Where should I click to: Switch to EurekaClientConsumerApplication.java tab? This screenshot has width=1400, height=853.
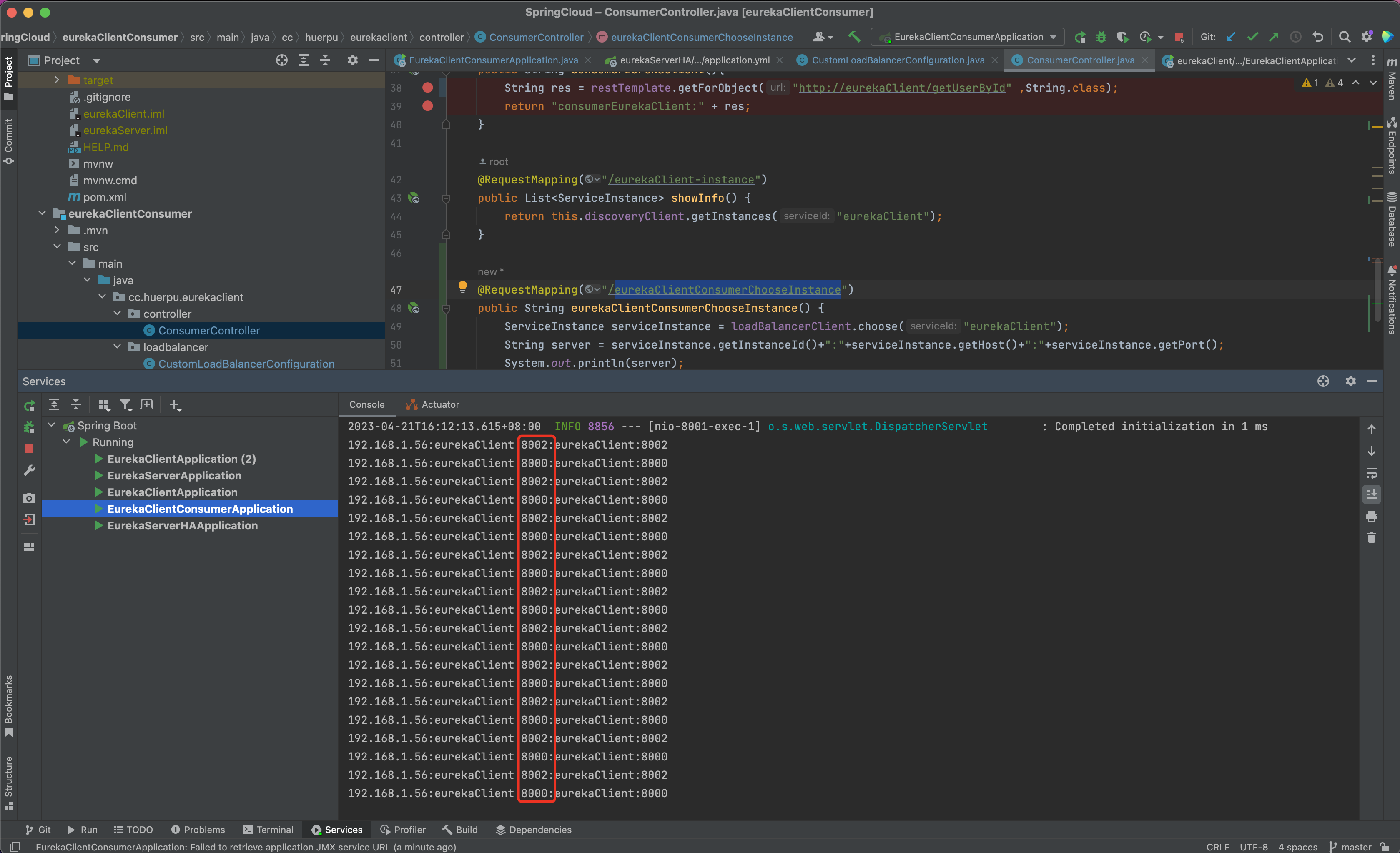493,60
